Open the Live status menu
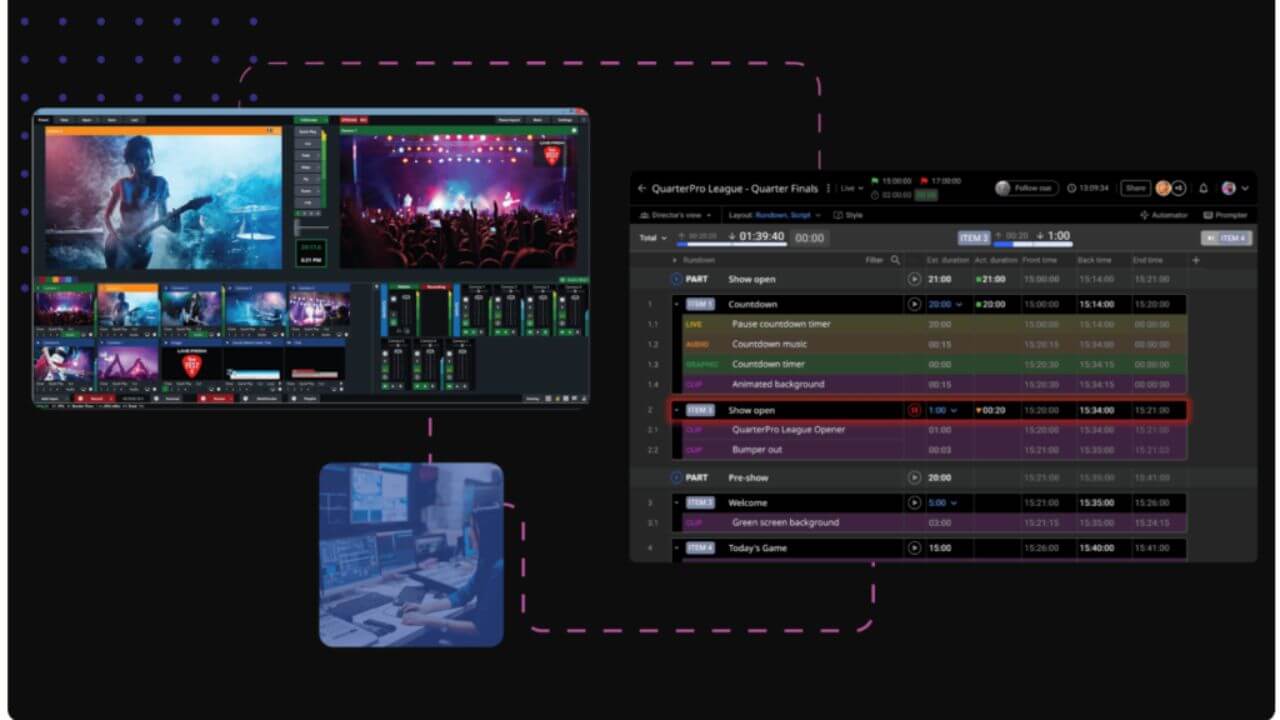The image size is (1280, 720). tap(852, 188)
